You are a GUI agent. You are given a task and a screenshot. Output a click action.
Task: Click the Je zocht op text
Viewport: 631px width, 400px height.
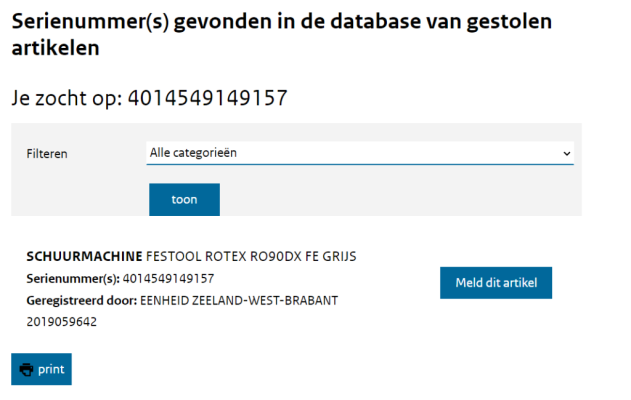[x=67, y=98]
